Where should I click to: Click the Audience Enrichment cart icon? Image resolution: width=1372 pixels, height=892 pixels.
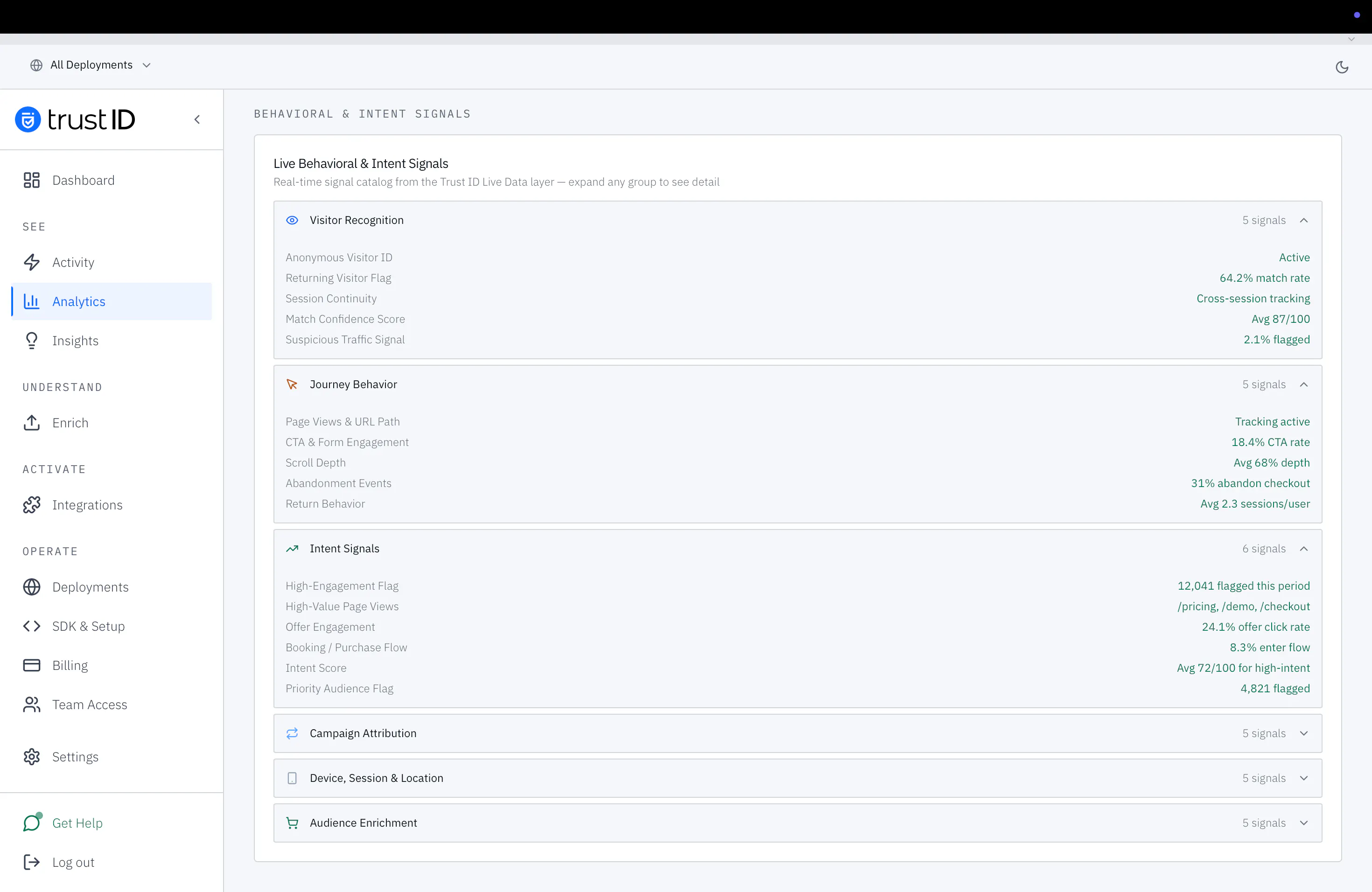tap(292, 823)
